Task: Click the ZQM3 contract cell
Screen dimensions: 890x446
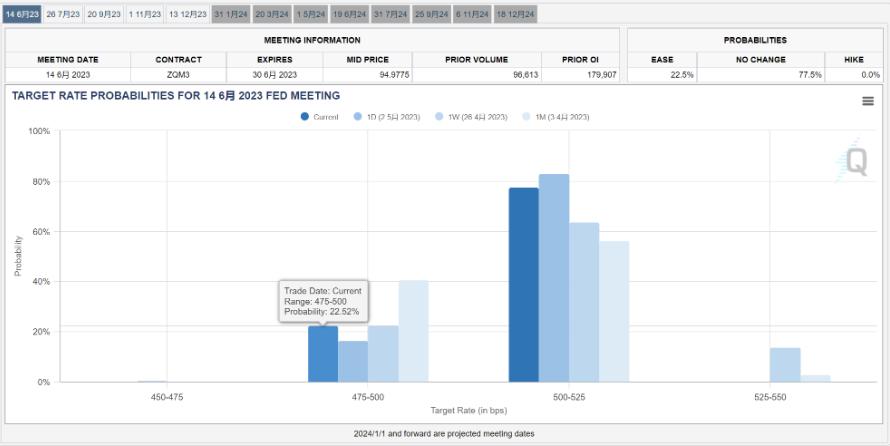Action: click(x=179, y=75)
